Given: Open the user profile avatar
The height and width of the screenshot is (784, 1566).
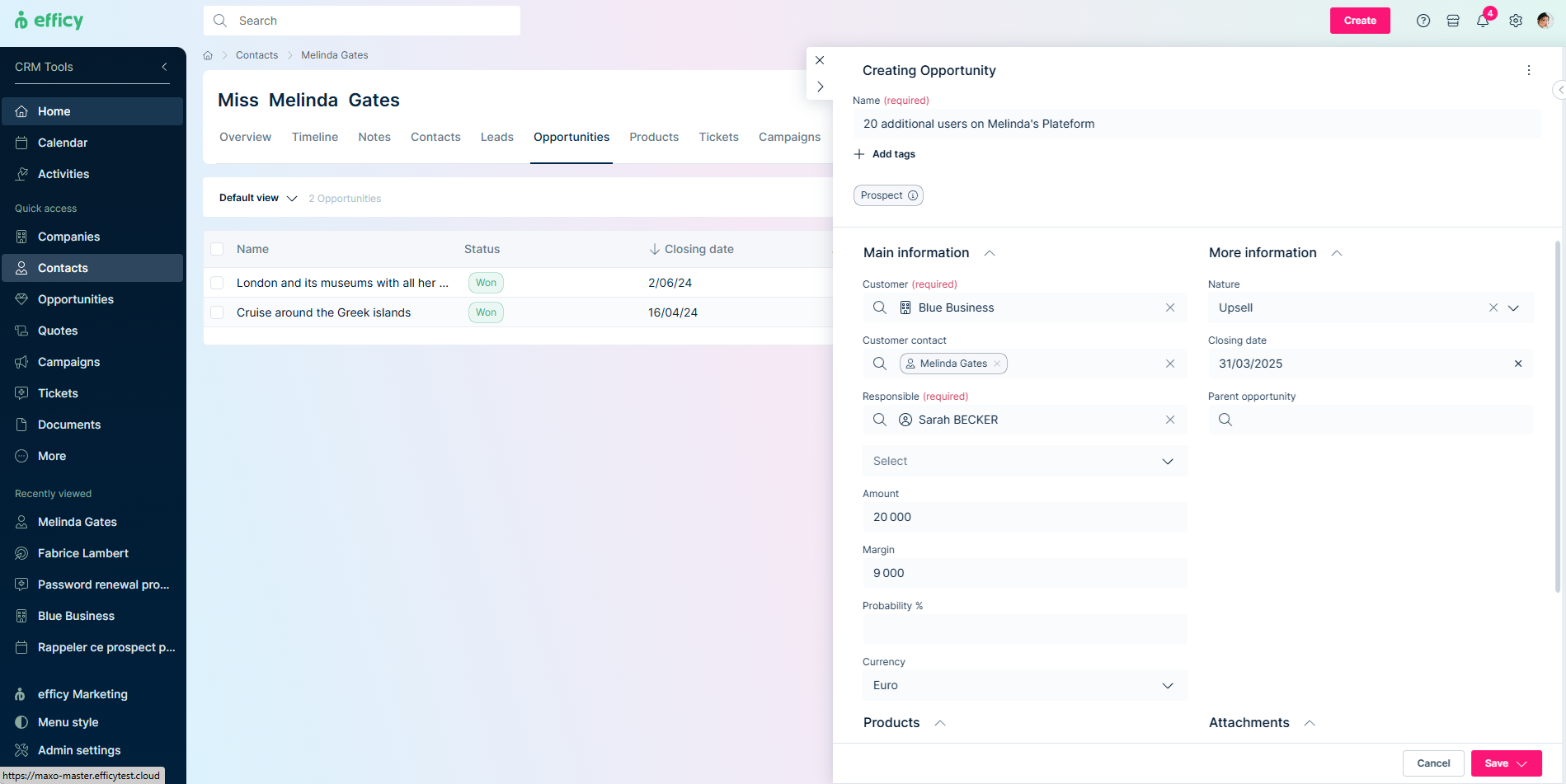Looking at the screenshot, I should (1545, 21).
